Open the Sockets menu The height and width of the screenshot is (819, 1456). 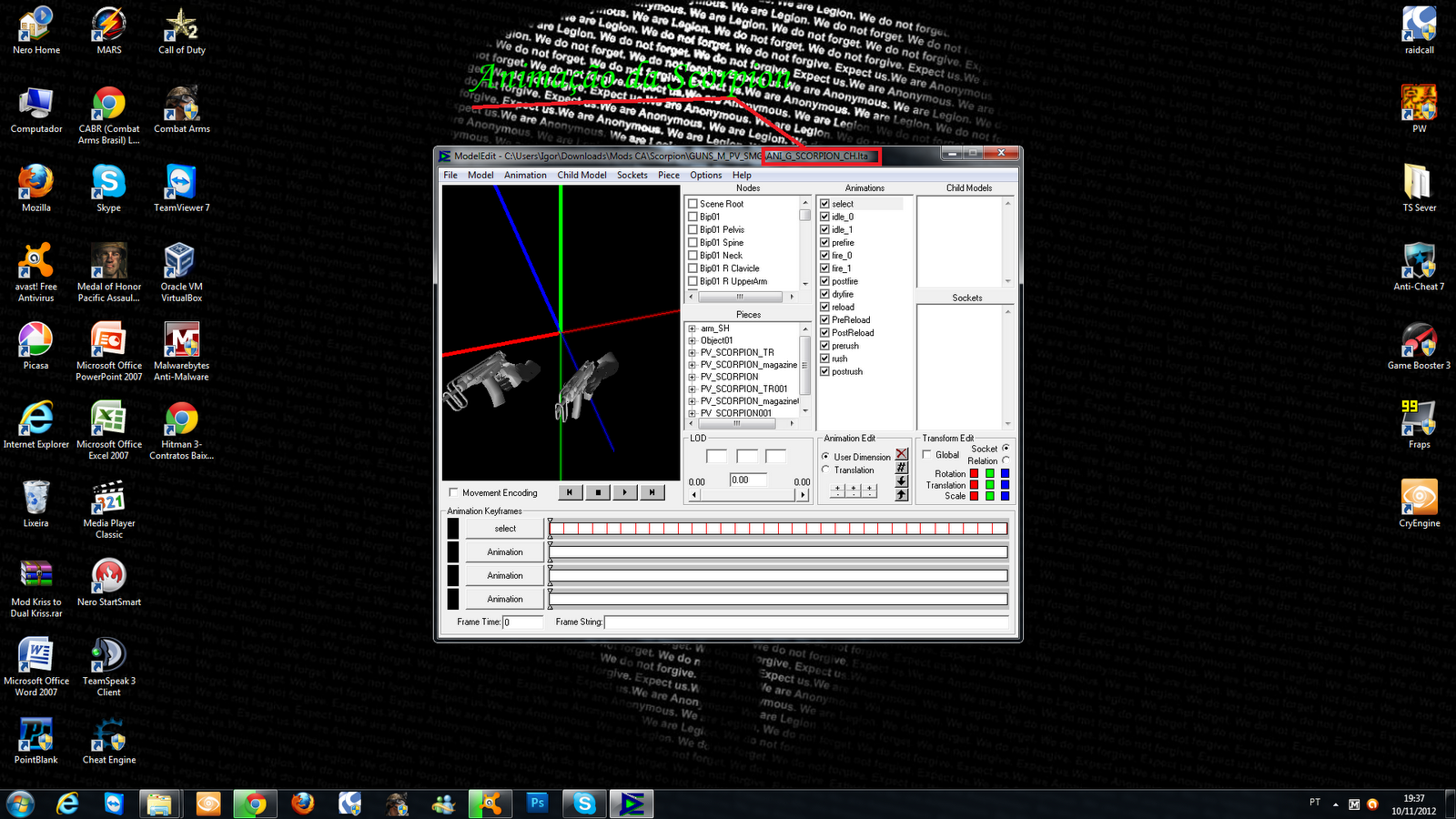632,175
